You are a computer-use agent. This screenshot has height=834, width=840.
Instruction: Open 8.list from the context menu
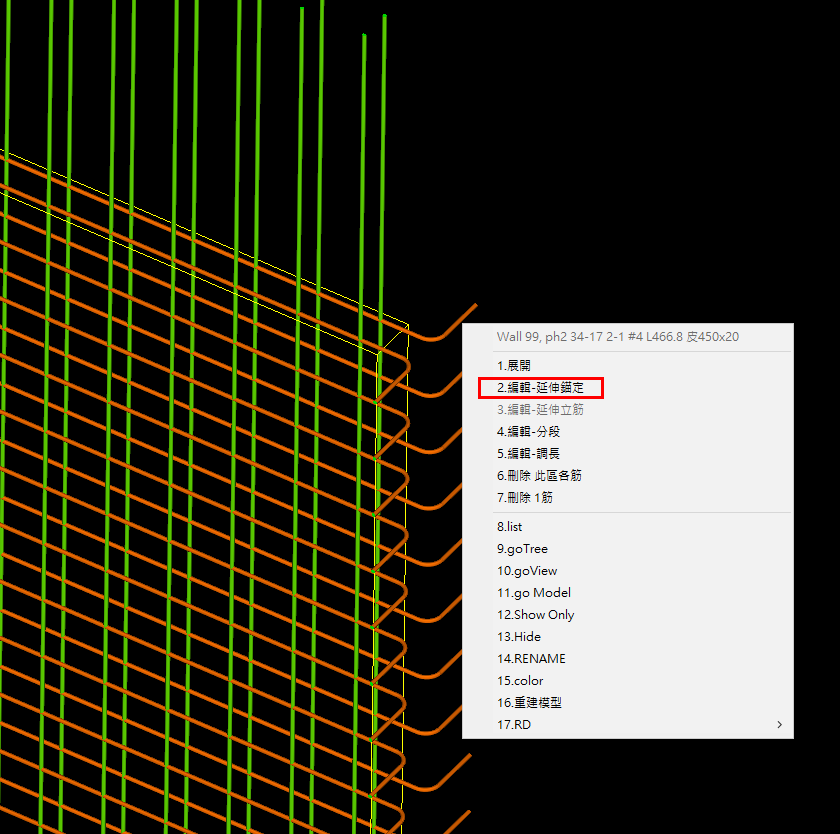[627, 527]
